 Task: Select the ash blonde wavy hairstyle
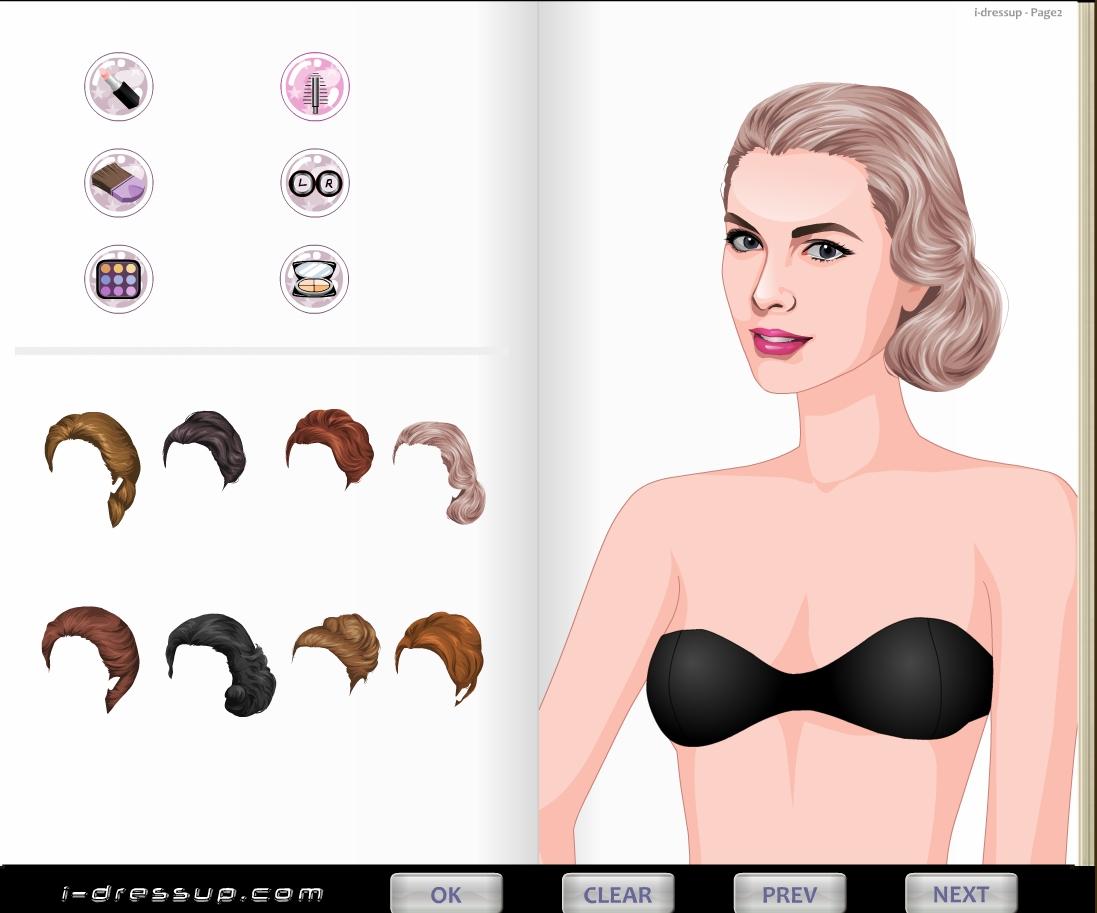pyautogui.click(x=443, y=468)
